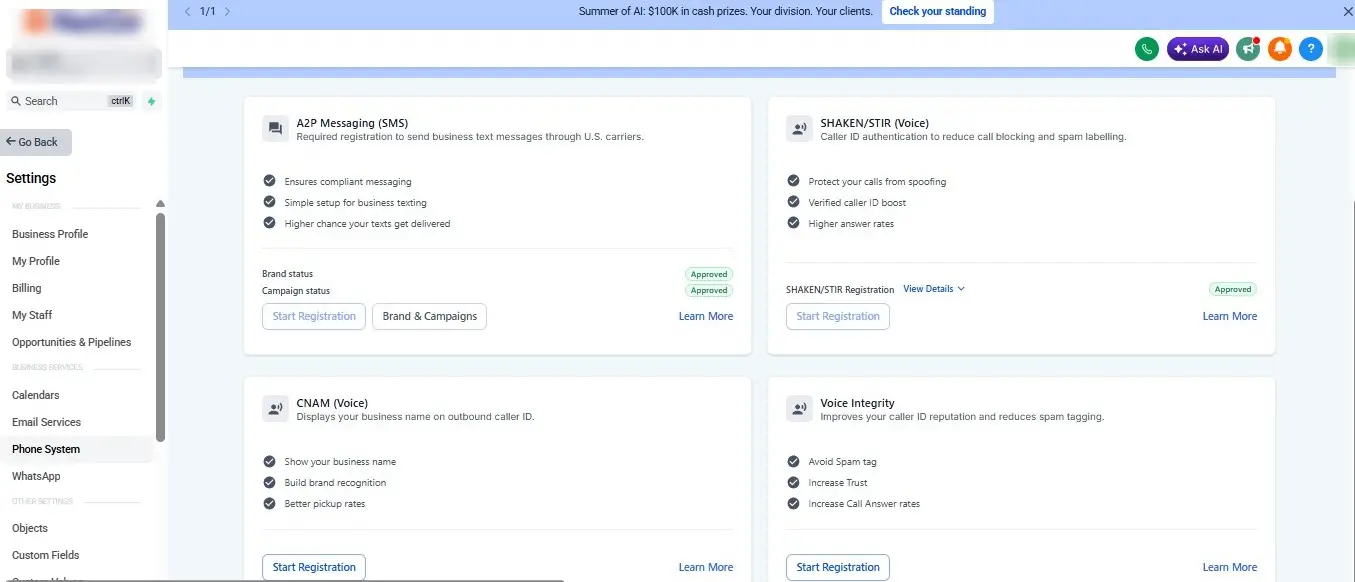Expand SHAKEN/STIR View Details dropdown
Viewport: 1355px width, 582px height.
point(934,289)
